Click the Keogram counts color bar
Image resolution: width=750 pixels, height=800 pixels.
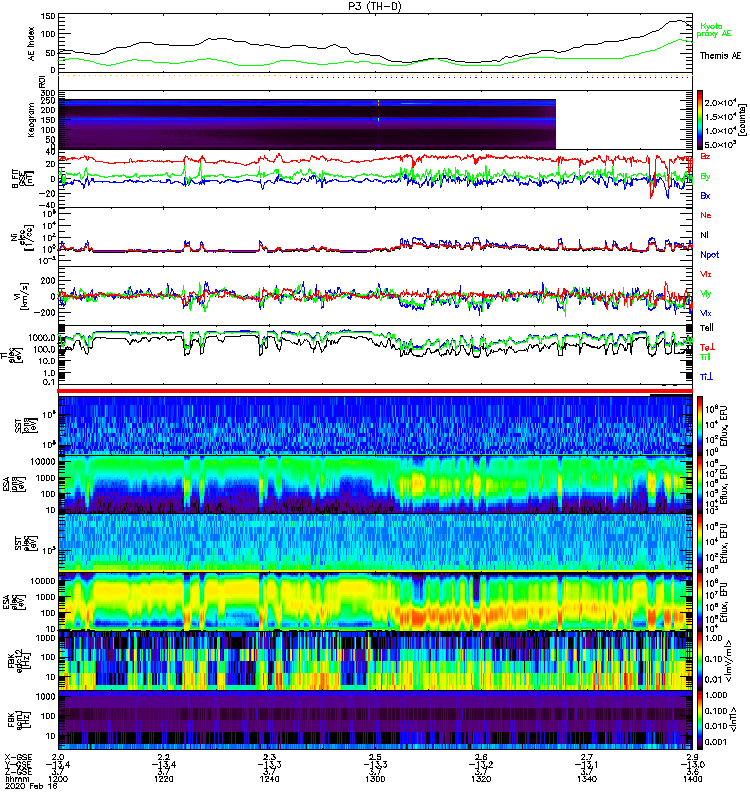pos(700,120)
